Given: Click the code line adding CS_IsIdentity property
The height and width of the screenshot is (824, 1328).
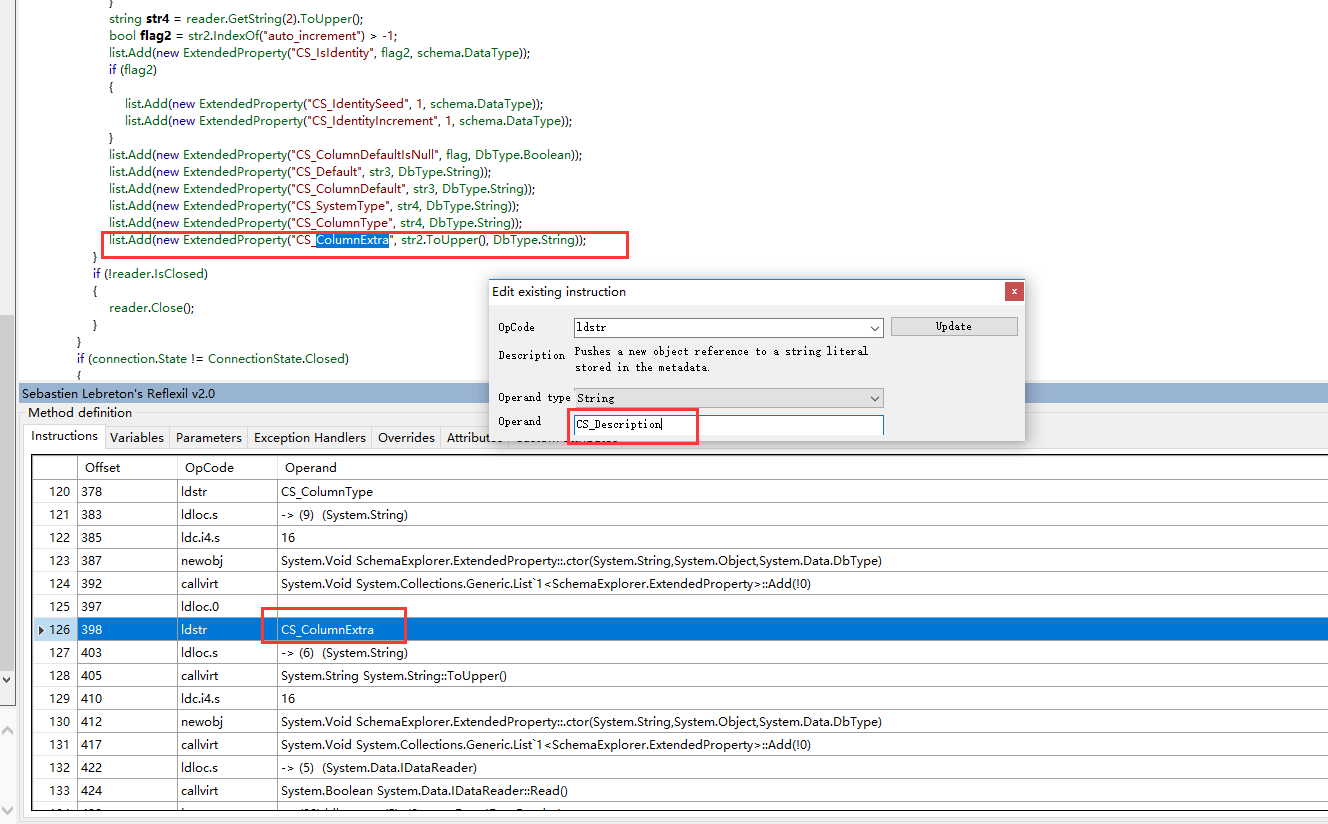Looking at the screenshot, I should pos(320,53).
